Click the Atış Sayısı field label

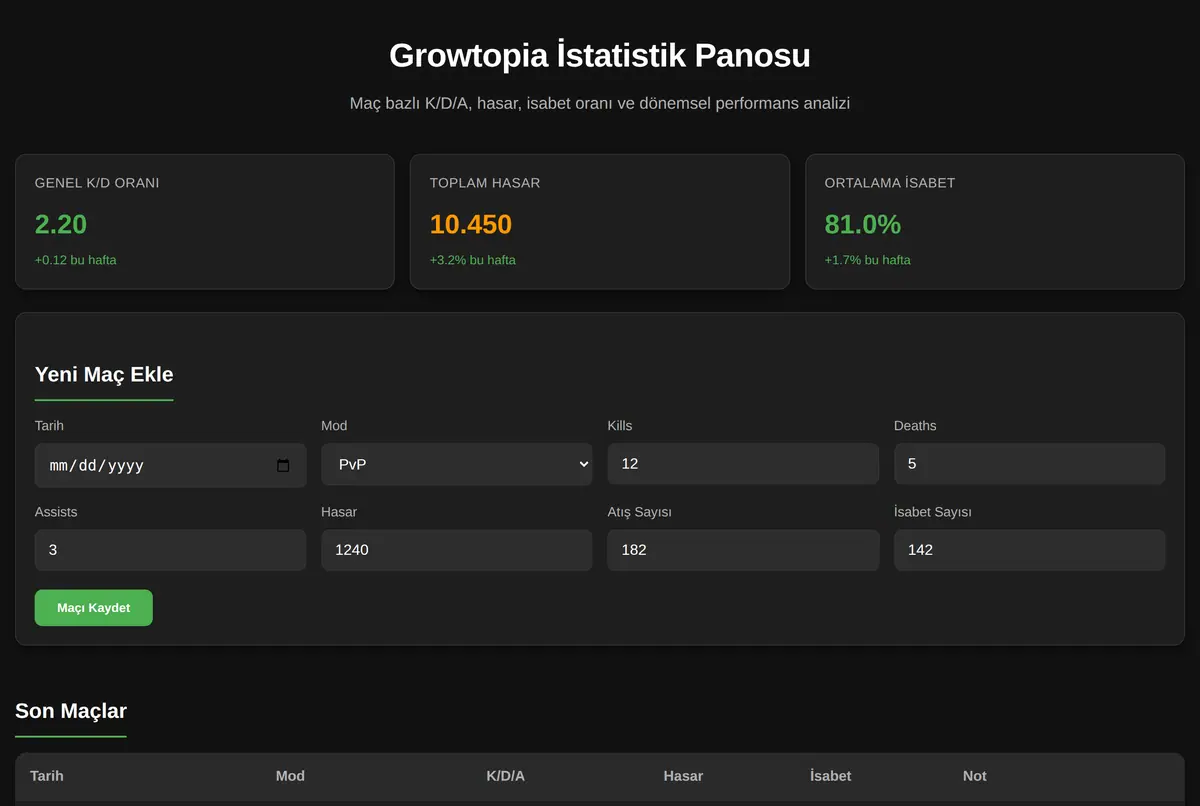tap(640, 512)
